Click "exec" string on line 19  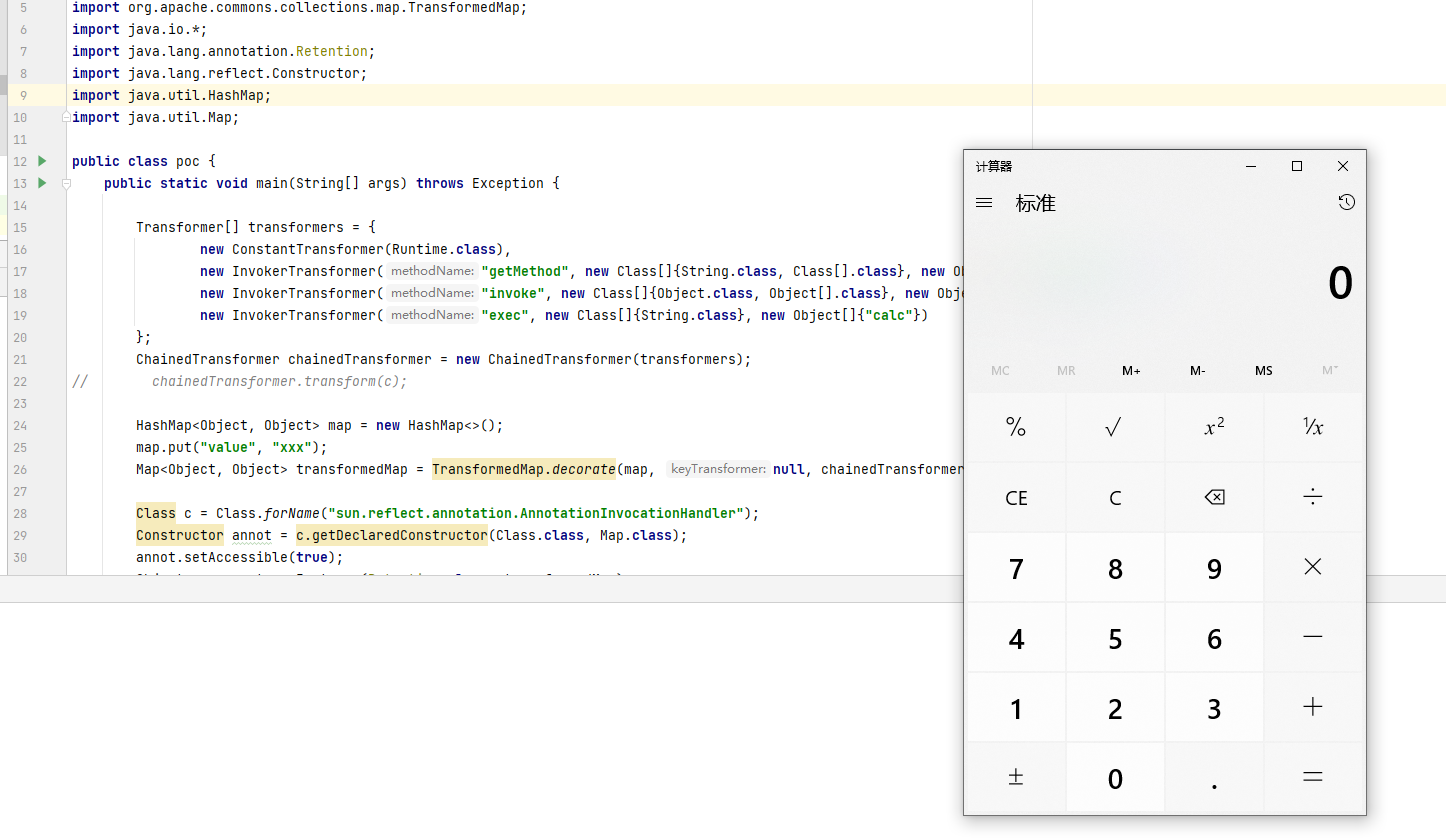click(505, 315)
